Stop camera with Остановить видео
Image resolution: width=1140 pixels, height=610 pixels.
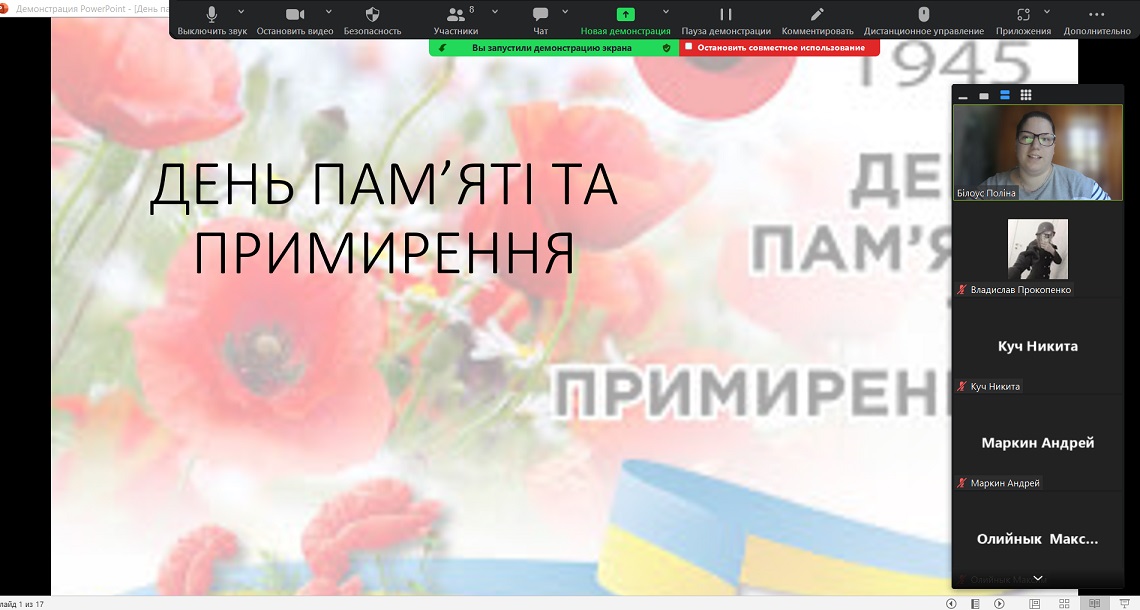click(294, 20)
